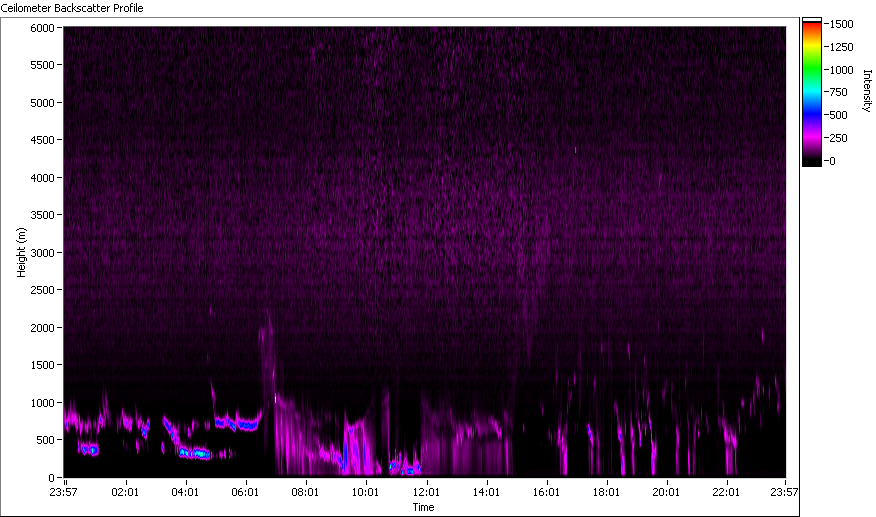
Task: Select the 5000 height tick label
Action: (42, 103)
